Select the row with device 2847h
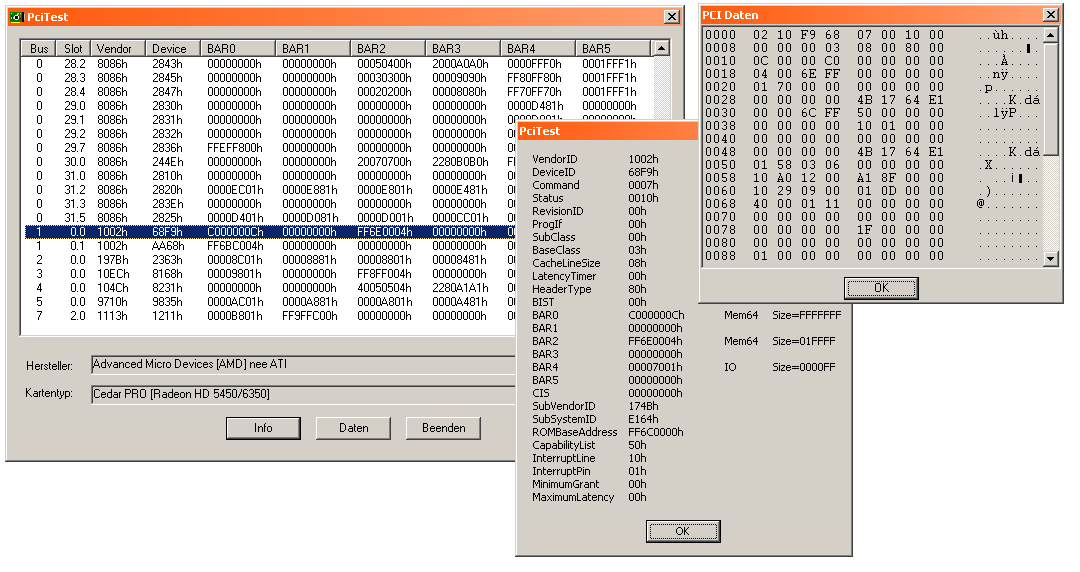 338,92
